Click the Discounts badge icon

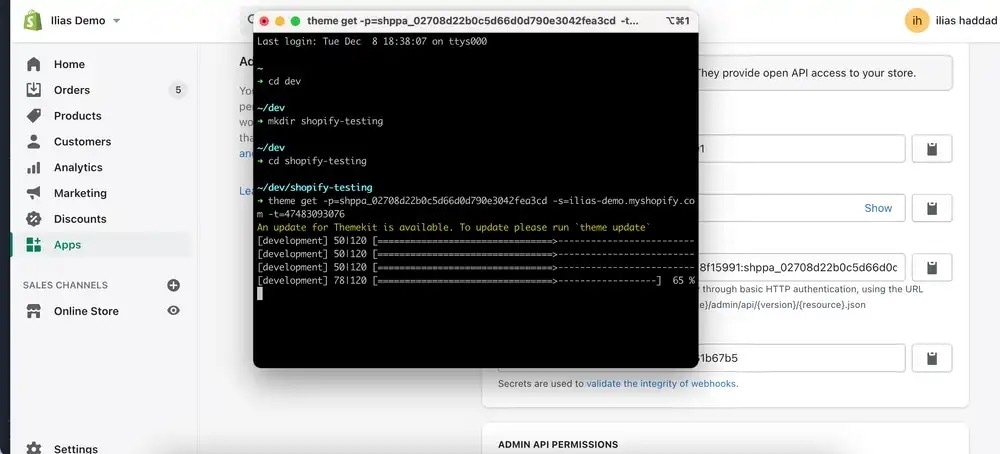point(34,219)
